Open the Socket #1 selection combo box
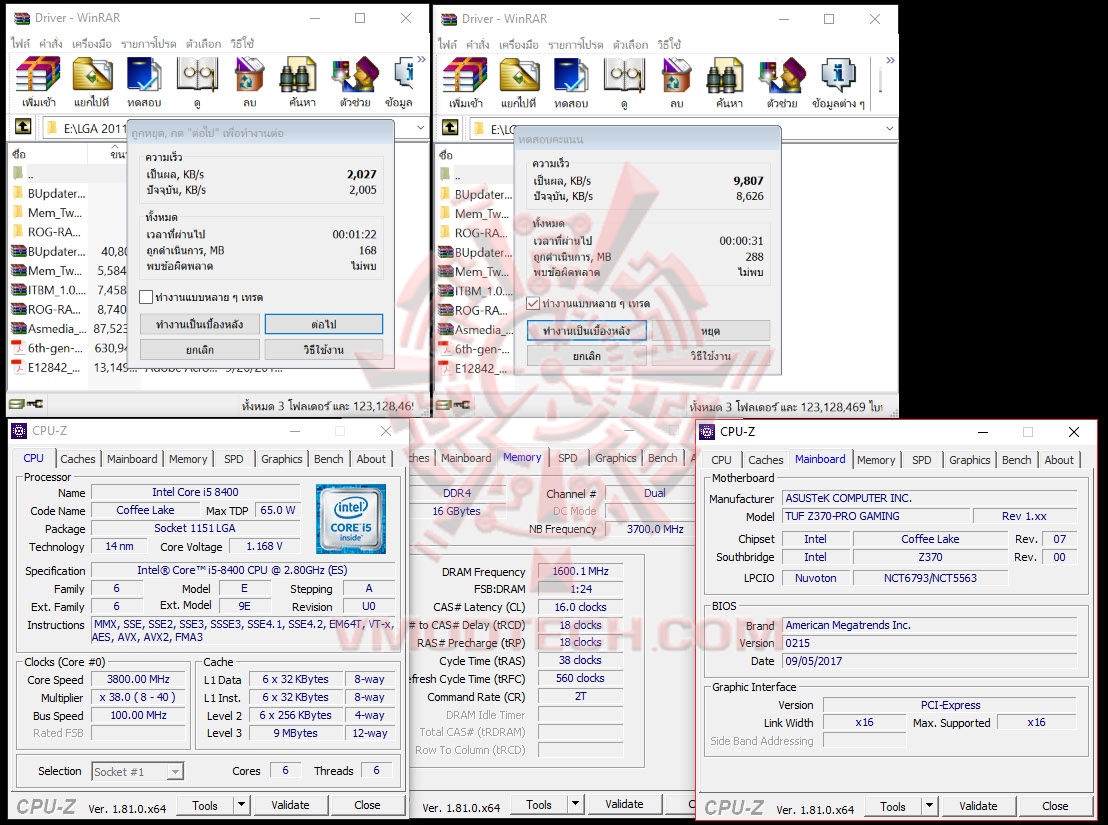 click(x=138, y=771)
